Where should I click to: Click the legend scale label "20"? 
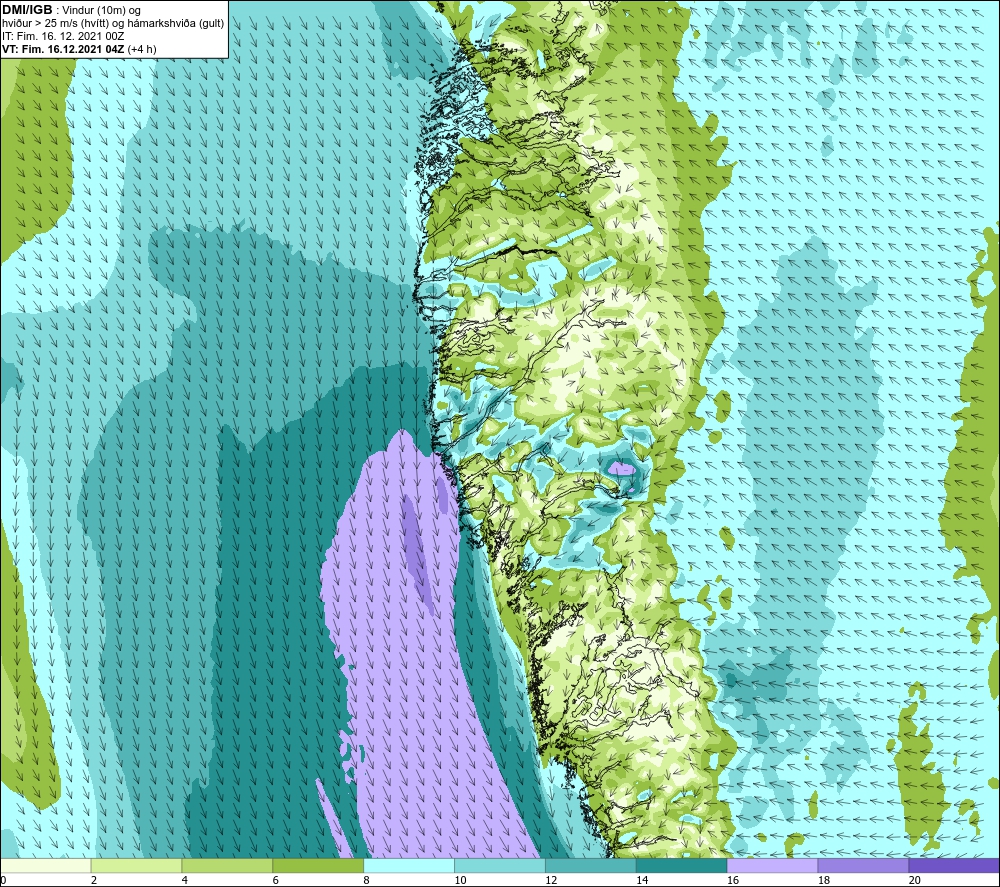pos(915,880)
